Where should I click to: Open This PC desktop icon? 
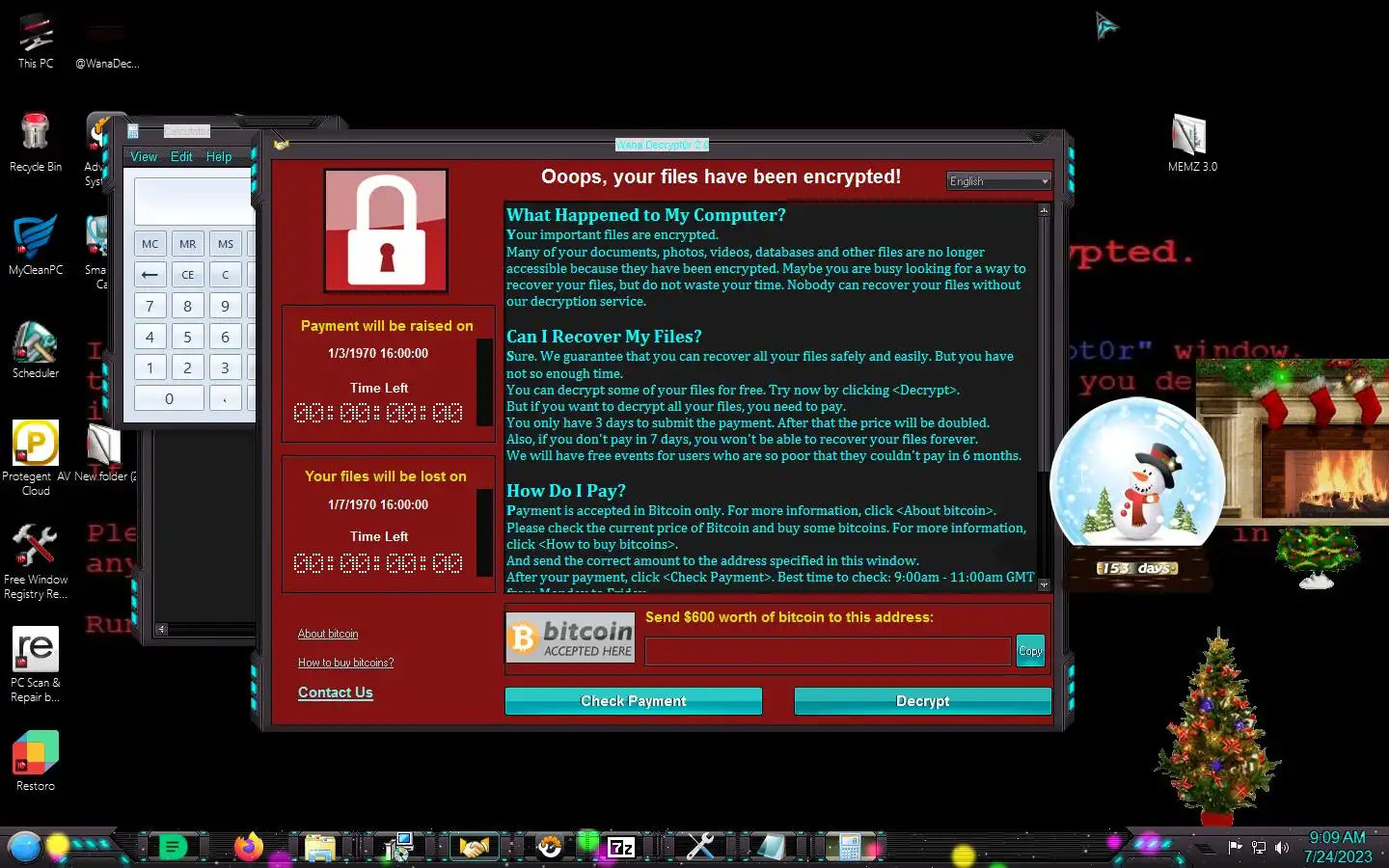(x=36, y=41)
